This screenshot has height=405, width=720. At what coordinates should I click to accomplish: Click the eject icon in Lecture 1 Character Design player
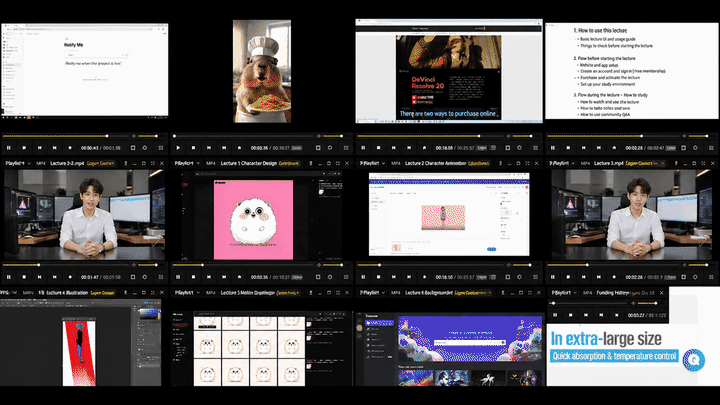point(239,277)
